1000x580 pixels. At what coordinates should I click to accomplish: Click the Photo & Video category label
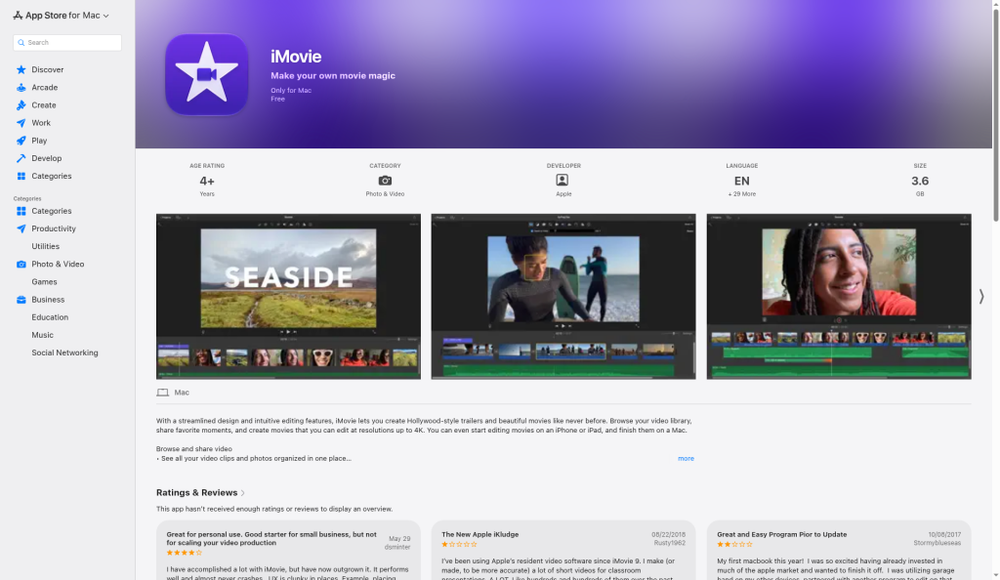tap(385, 194)
